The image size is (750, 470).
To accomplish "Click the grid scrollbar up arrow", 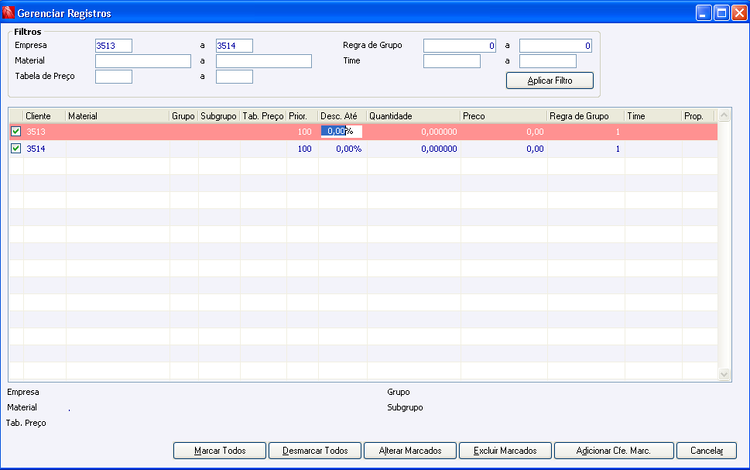I will (x=724, y=115).
